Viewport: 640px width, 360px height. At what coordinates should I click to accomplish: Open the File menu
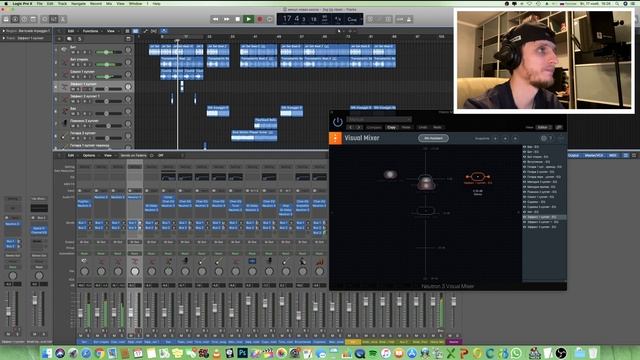click(40, 3)
